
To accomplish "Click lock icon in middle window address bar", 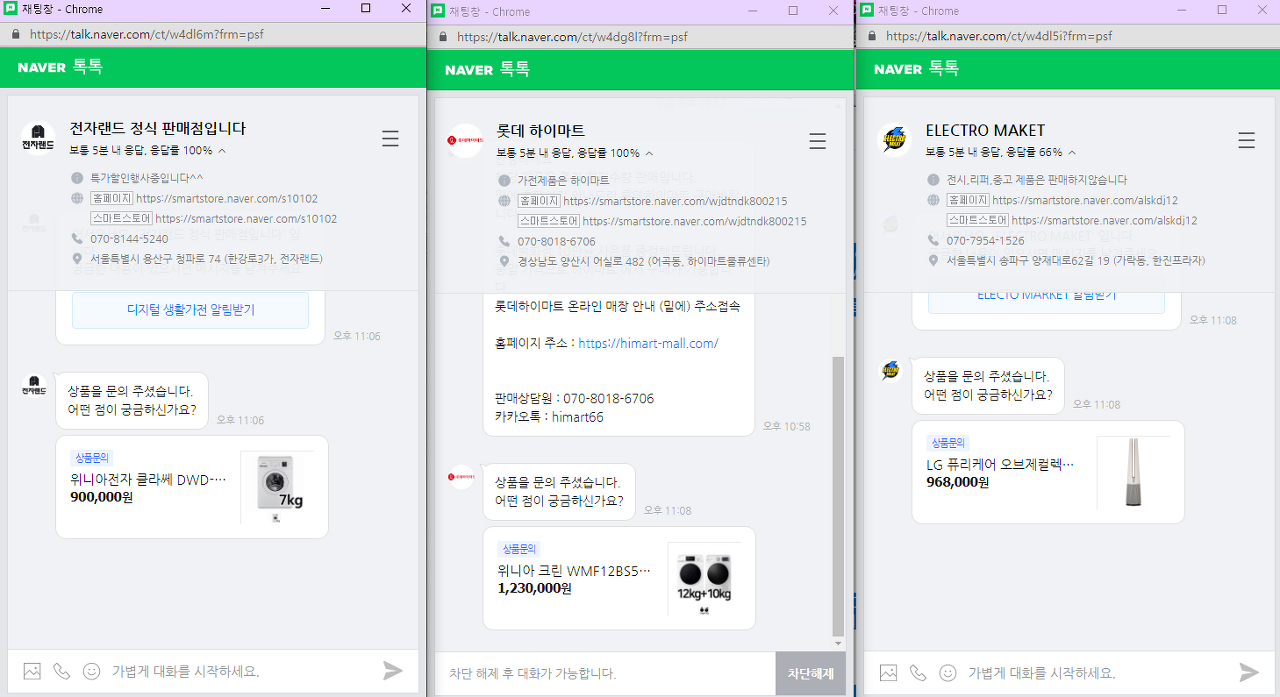I will pyautogui.click(x=443, y=36).
